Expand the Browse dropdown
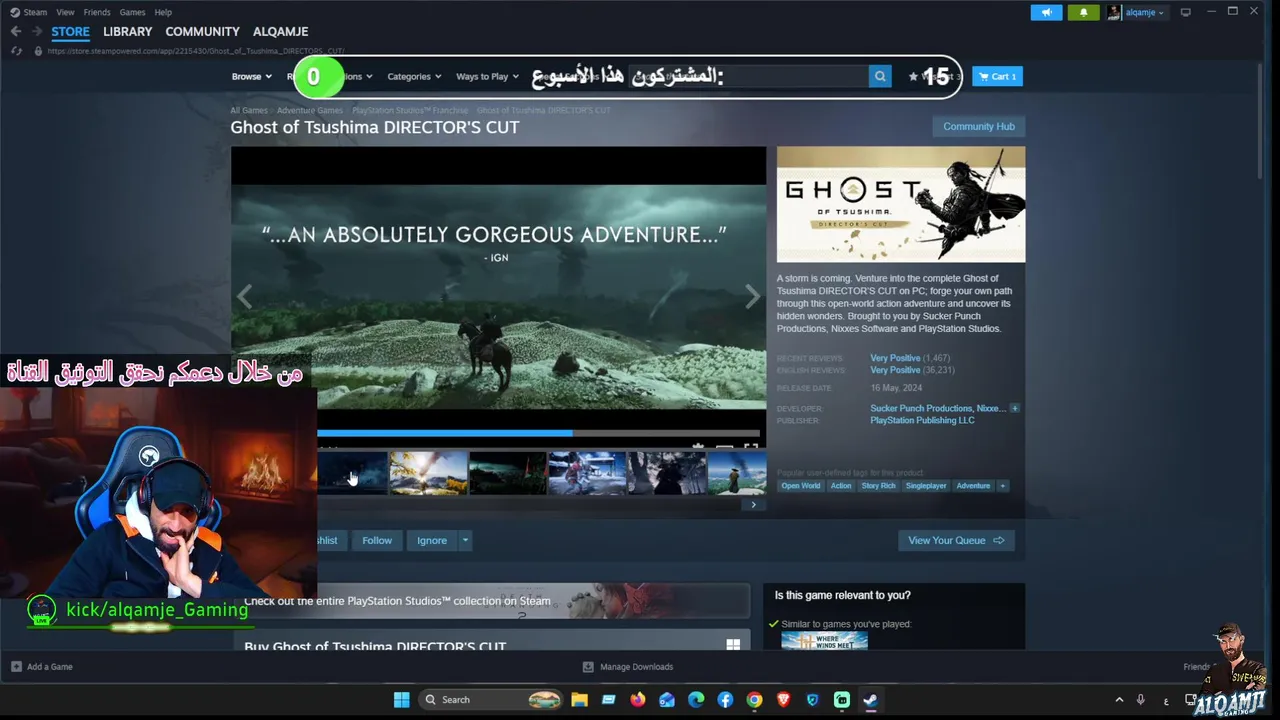Screen dimensions: 1280x720 (251, 76)
